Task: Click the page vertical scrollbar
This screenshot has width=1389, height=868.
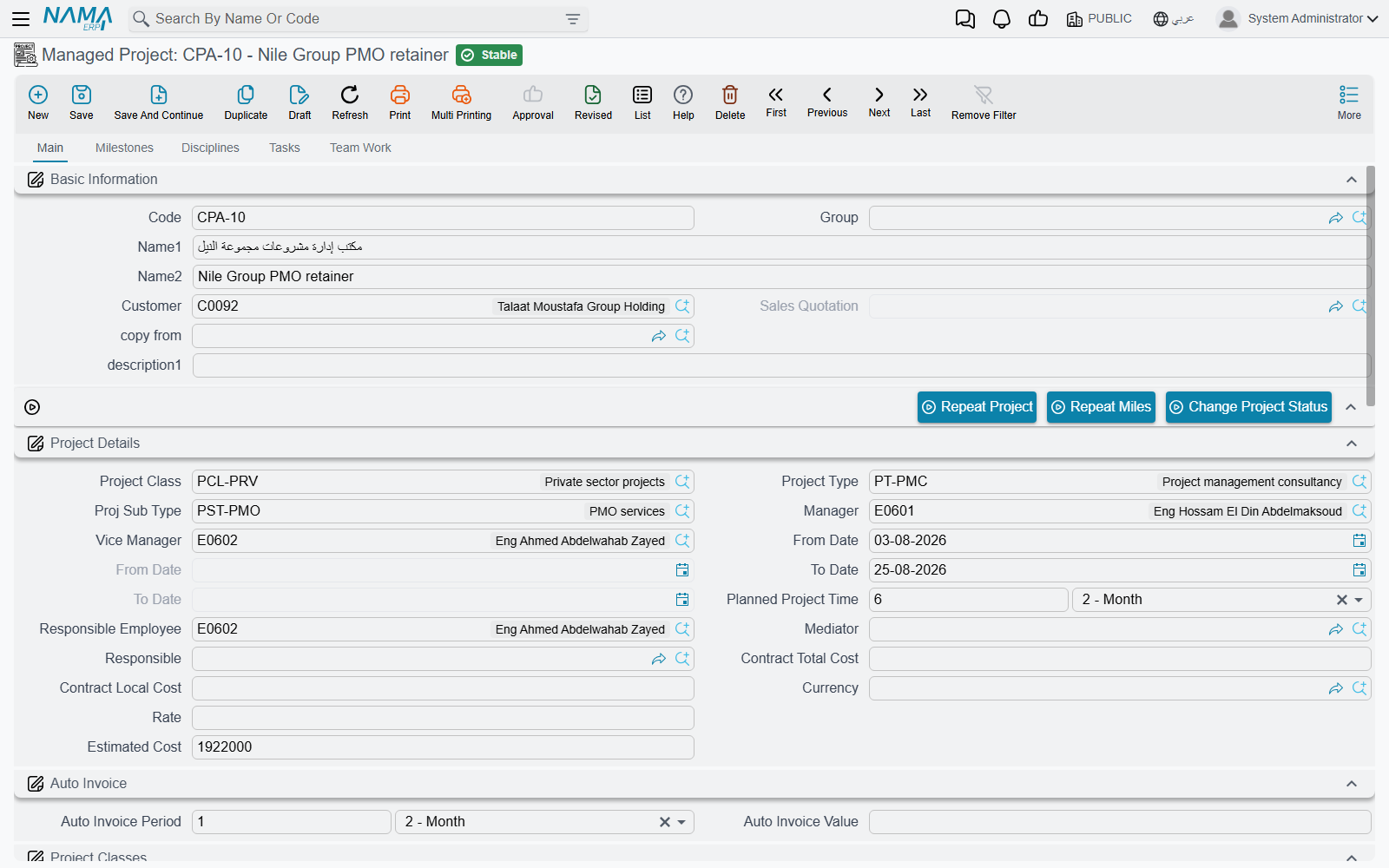Action: point(1371,286)
